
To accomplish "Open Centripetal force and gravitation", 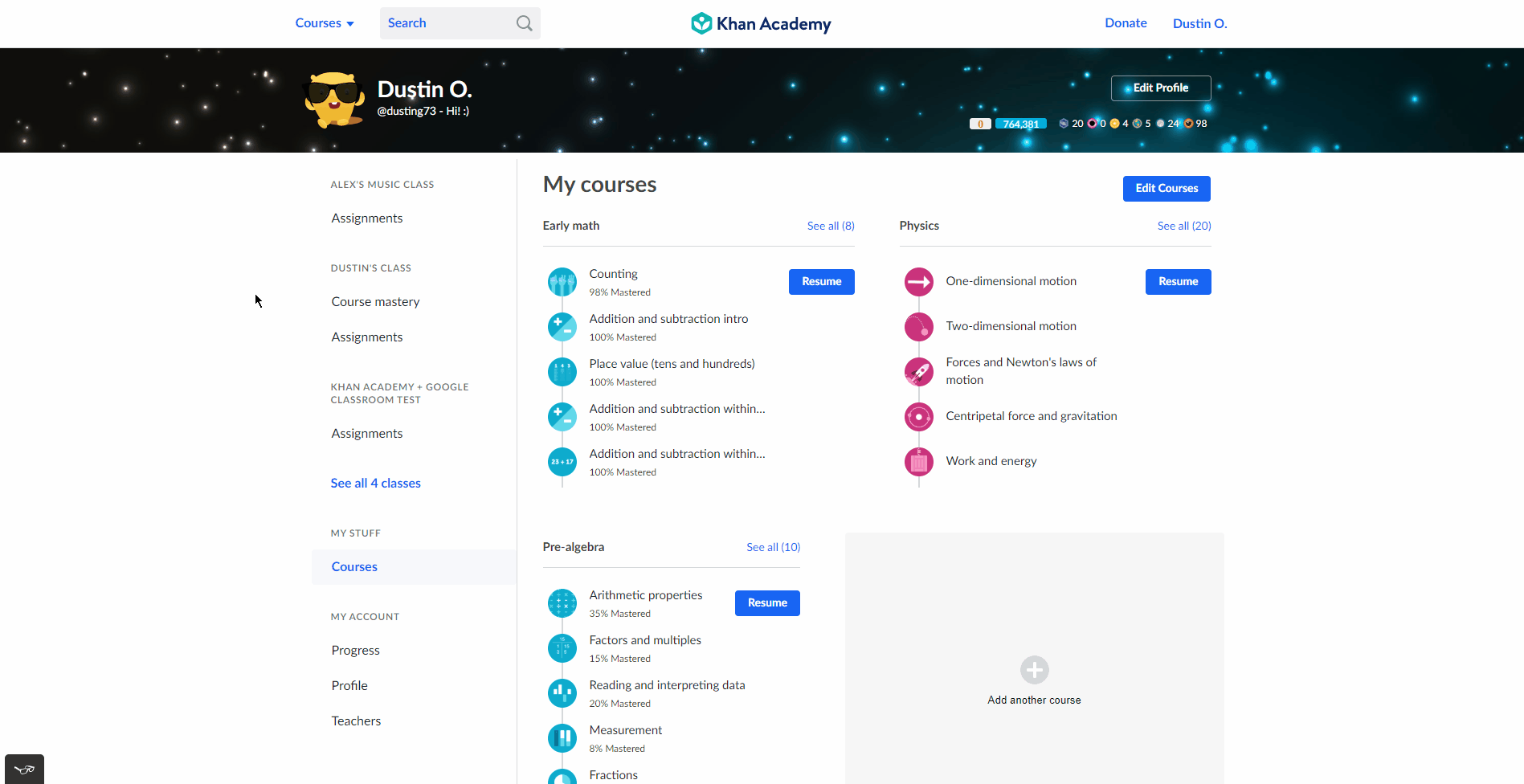I will [x=1032, y=416].
